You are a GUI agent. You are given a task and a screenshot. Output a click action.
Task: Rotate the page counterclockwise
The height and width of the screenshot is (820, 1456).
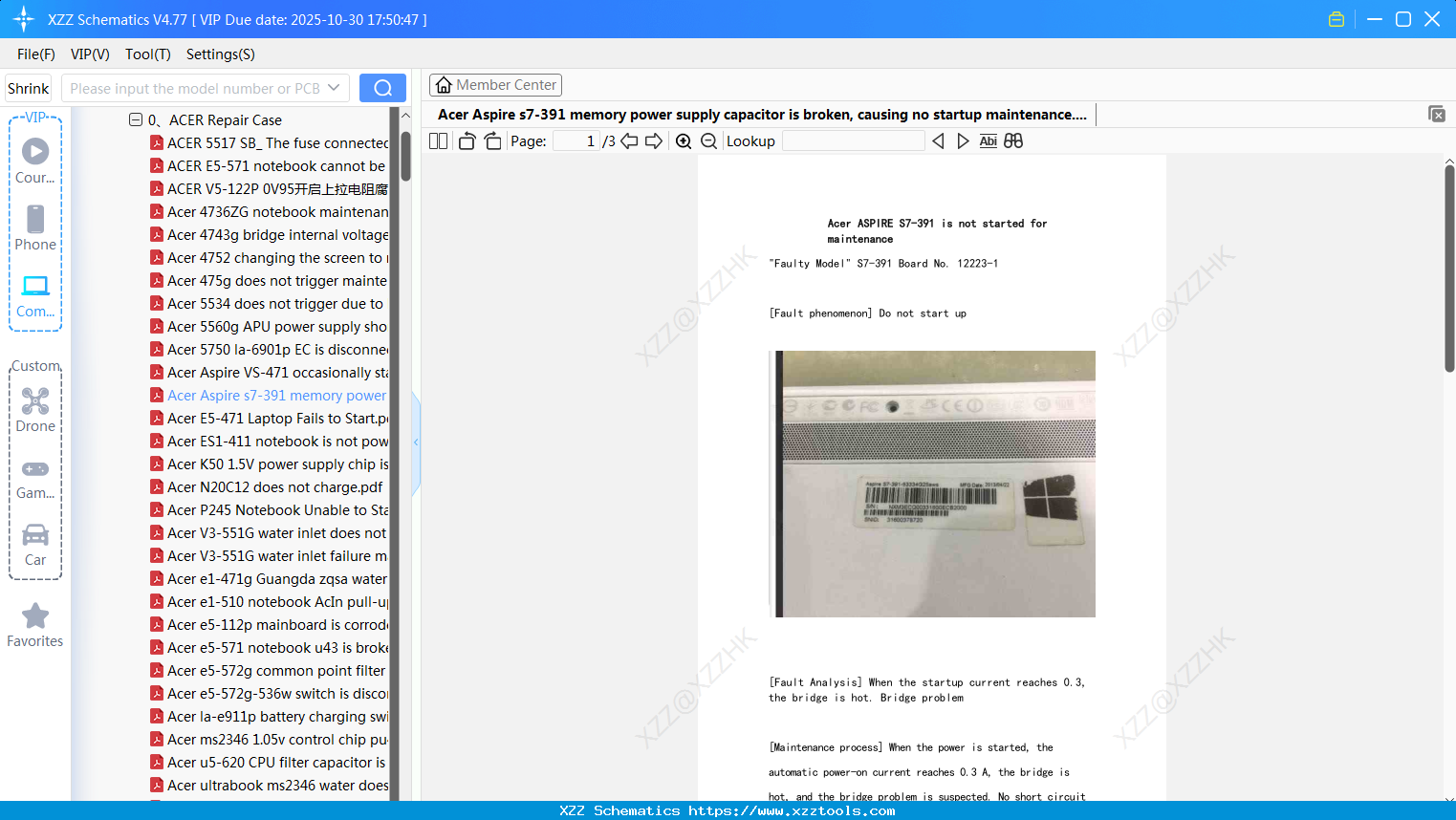click(467, 141)
